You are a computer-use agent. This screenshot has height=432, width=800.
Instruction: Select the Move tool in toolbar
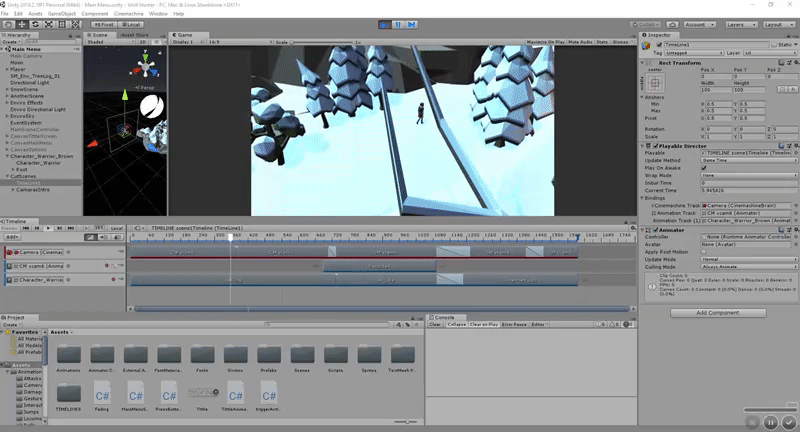pyautogui.click(x=22, y=23)
